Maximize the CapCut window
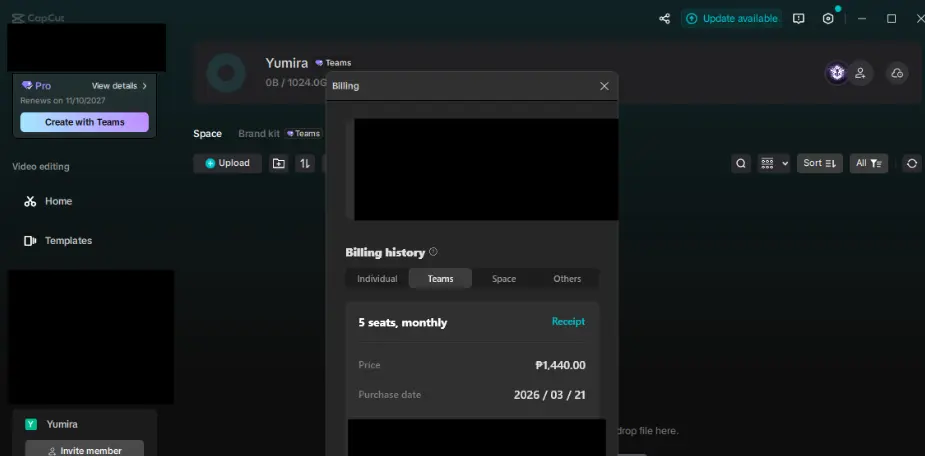The image size is (925, 456). pos(891,18)
